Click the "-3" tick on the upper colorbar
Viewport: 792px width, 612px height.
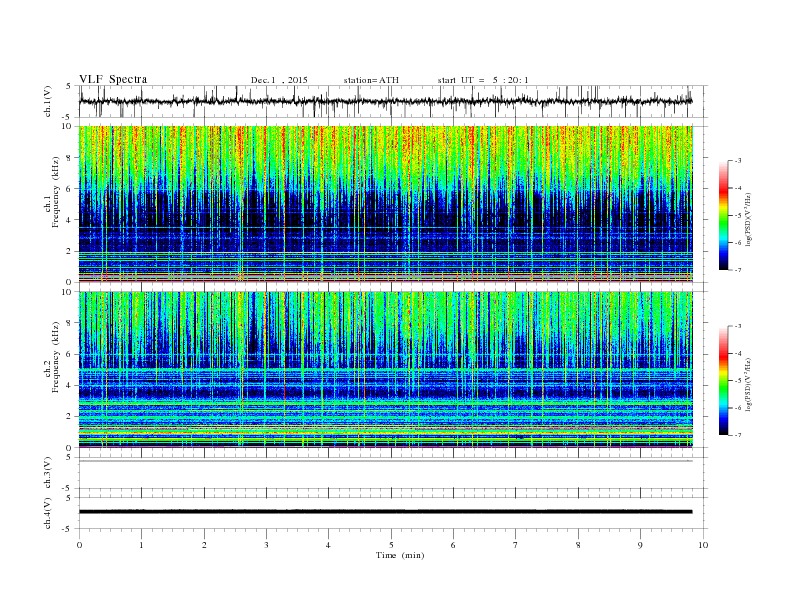[x=737, y=161]
